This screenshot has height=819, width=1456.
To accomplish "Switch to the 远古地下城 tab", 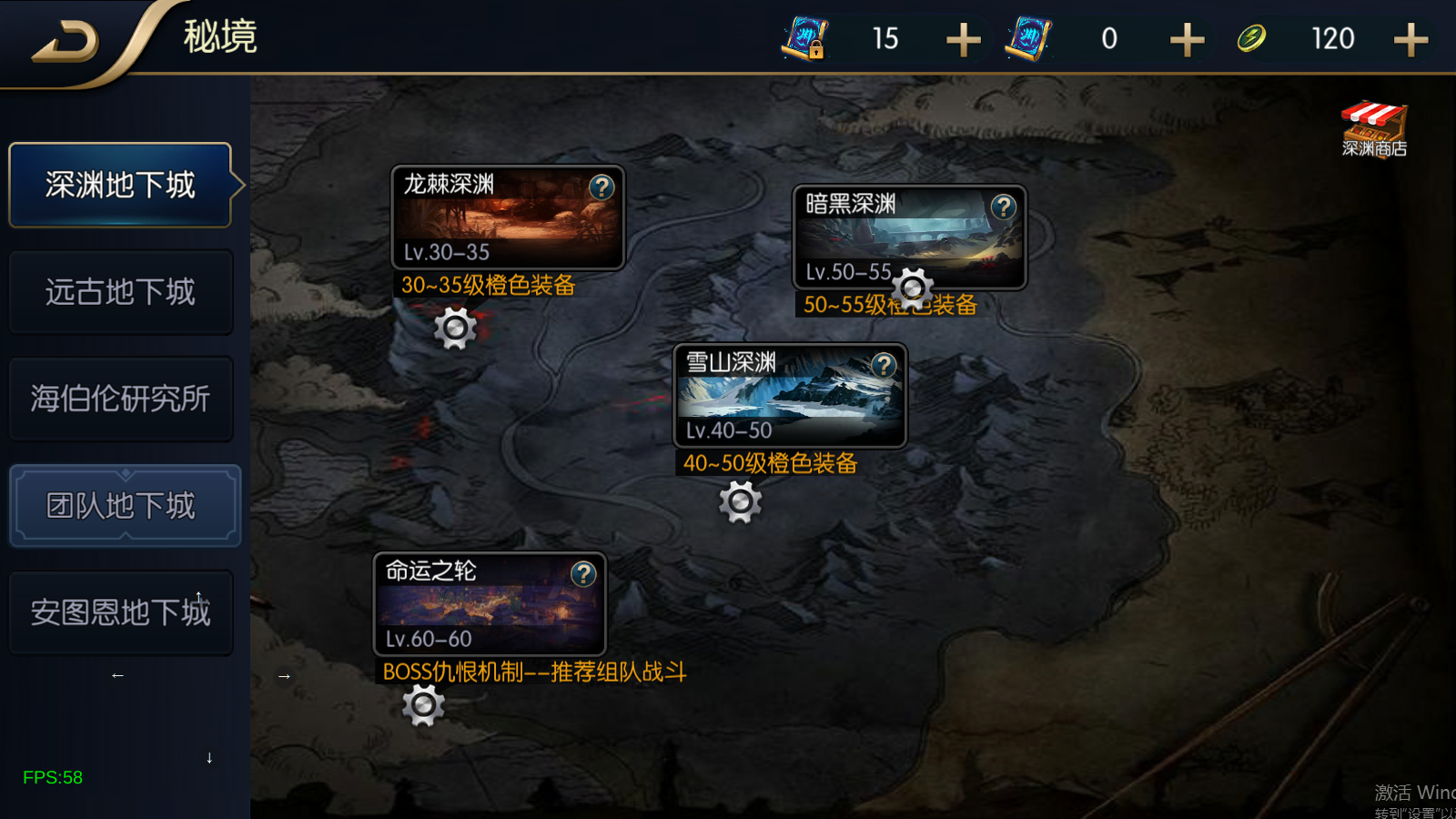I will click(121, 292).
